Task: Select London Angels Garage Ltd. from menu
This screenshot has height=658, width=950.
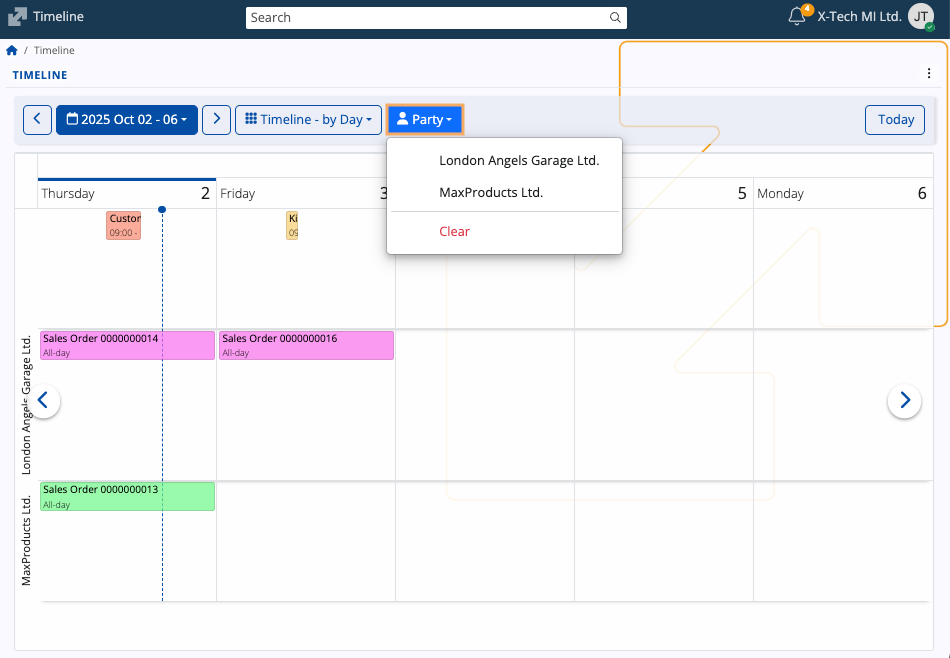Action: click(518, 161)
